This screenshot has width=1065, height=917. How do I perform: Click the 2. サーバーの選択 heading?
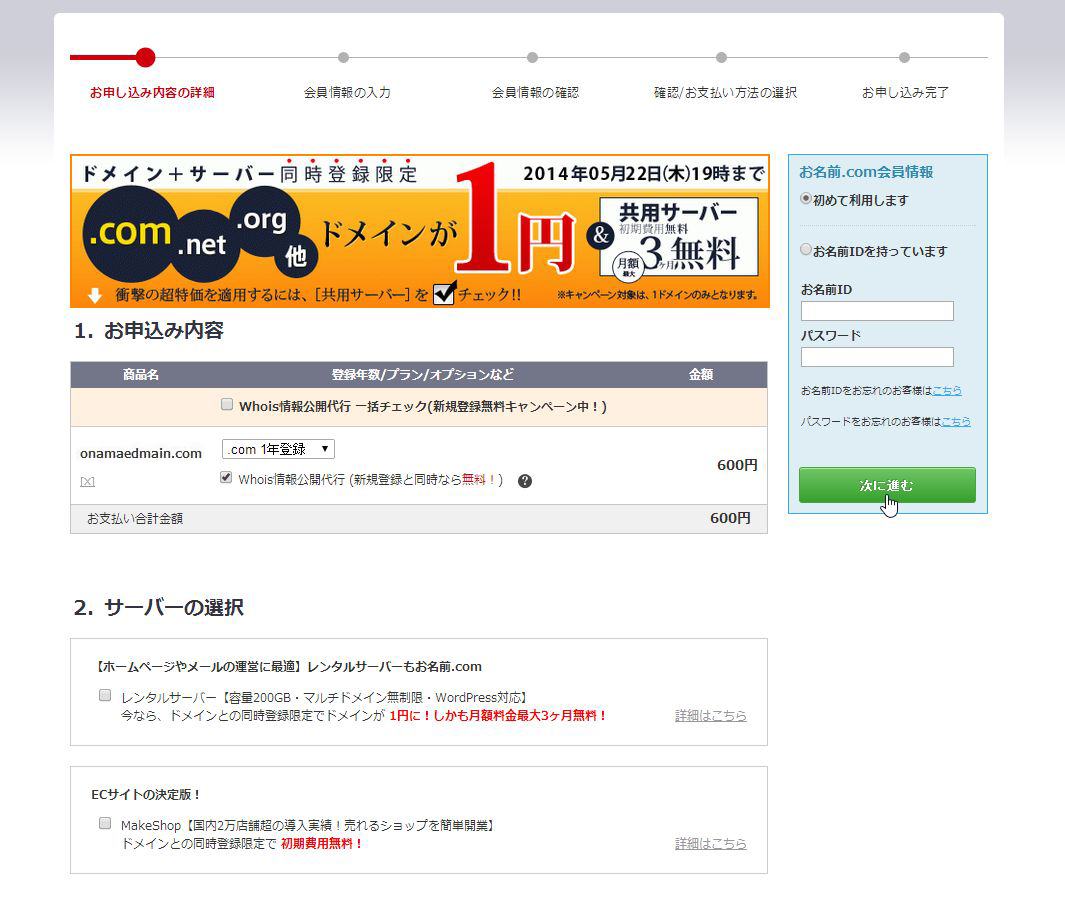tap(159, 607)
